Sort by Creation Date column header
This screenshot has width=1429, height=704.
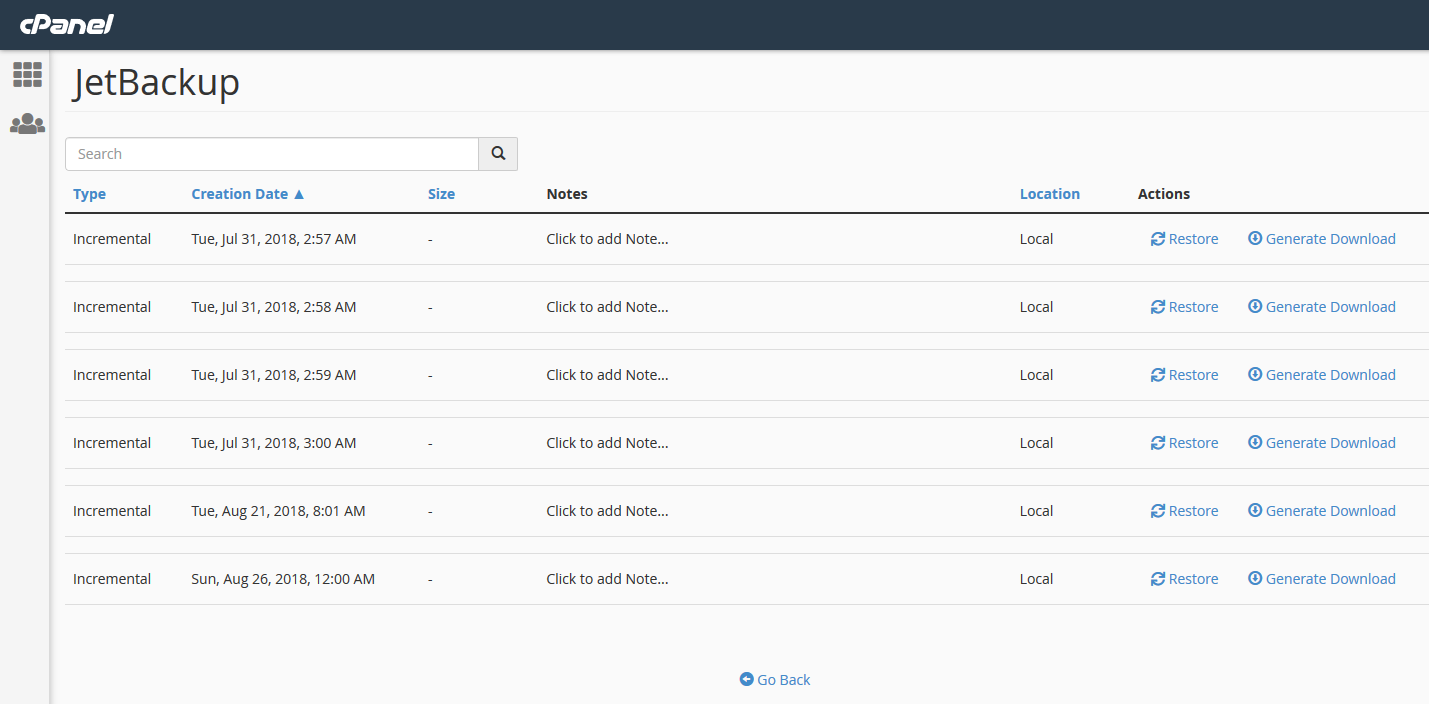pyautogui.click(x=240, y=194)
